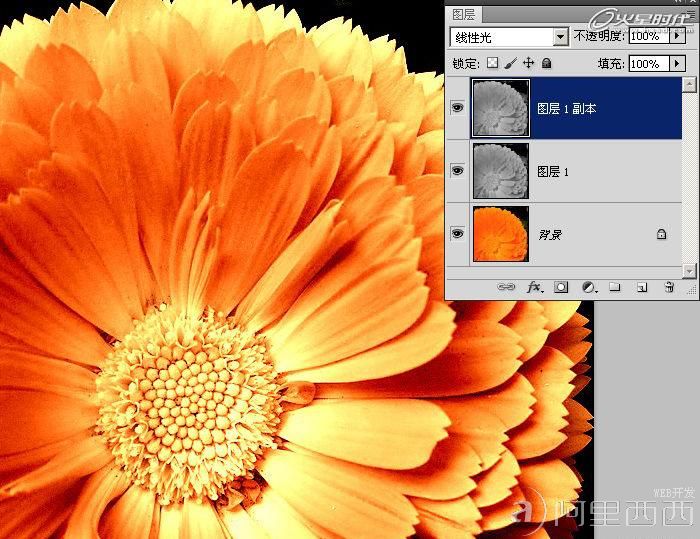Toggle lock all padlock icon

coord(546,63)
